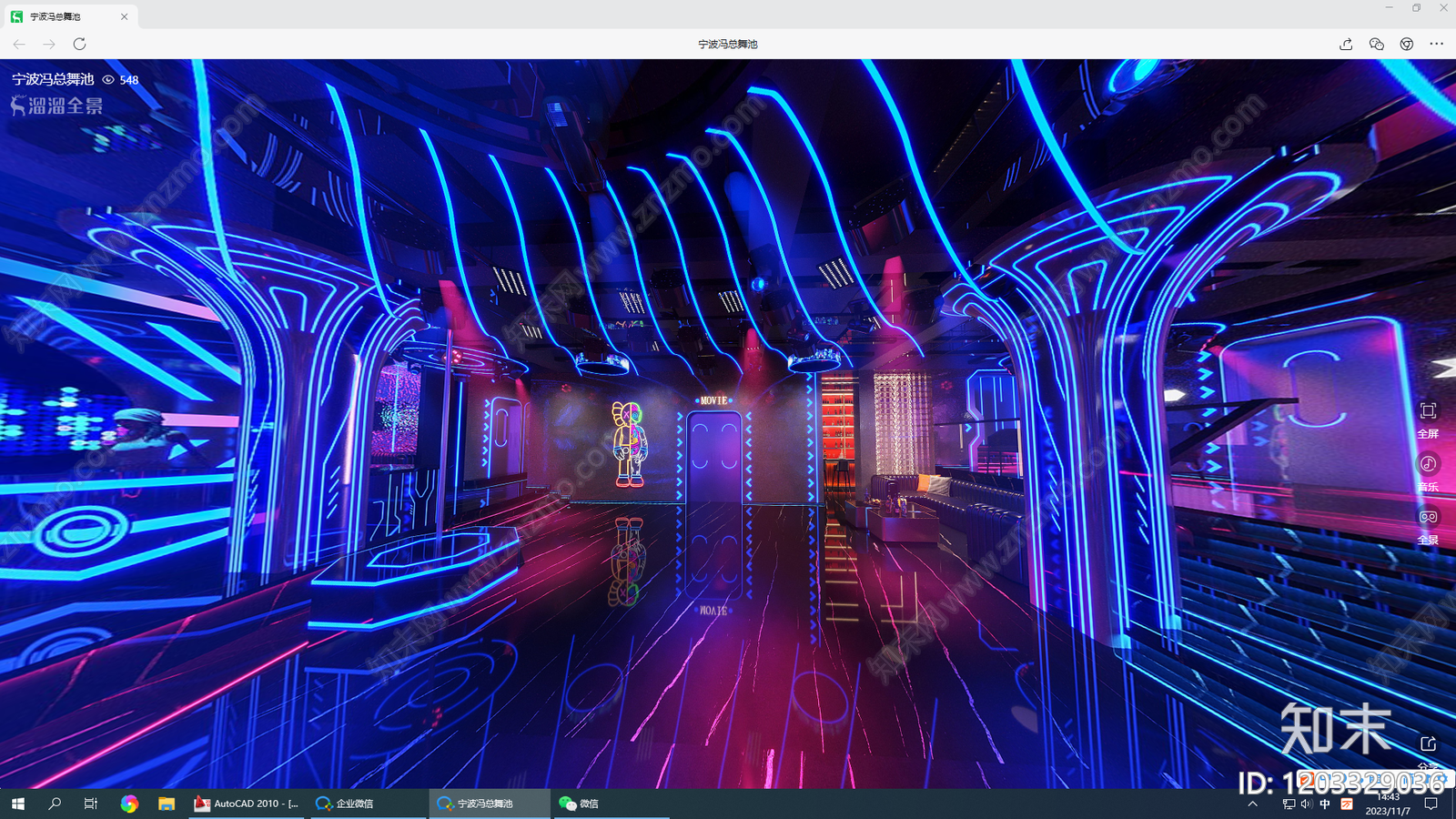Toggle background music with 音乐 icon
The width and height of the screenshot is (1456, 819).
[1428, 464]
